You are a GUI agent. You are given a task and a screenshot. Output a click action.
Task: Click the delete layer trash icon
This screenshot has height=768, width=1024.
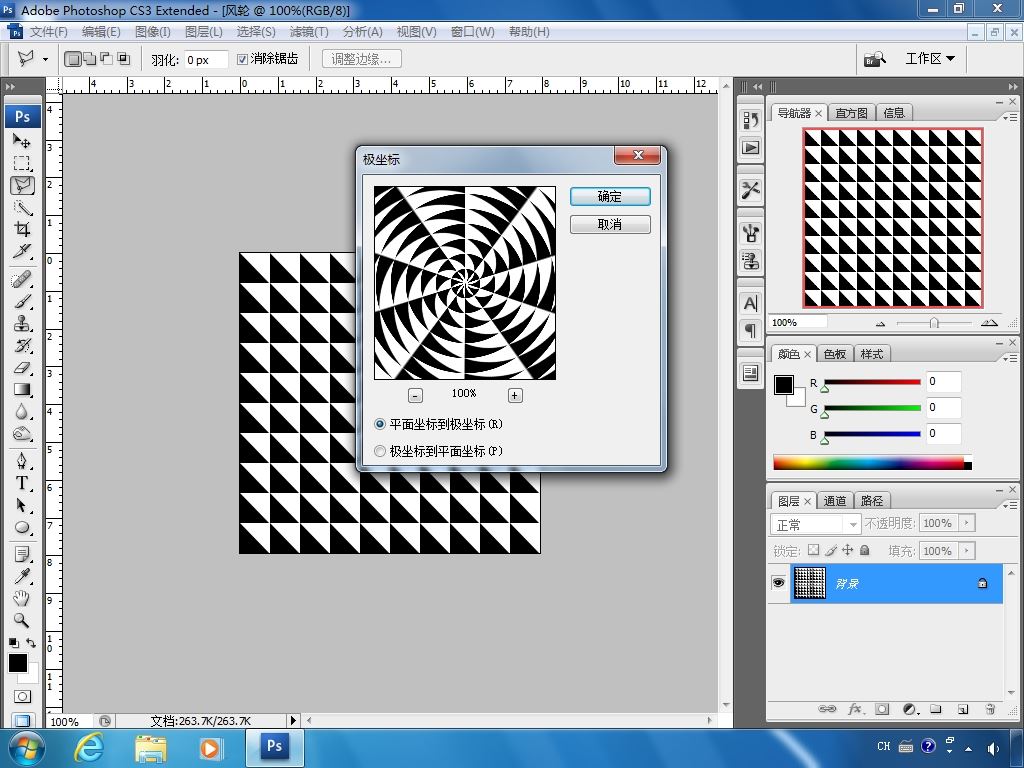[989, 709]
